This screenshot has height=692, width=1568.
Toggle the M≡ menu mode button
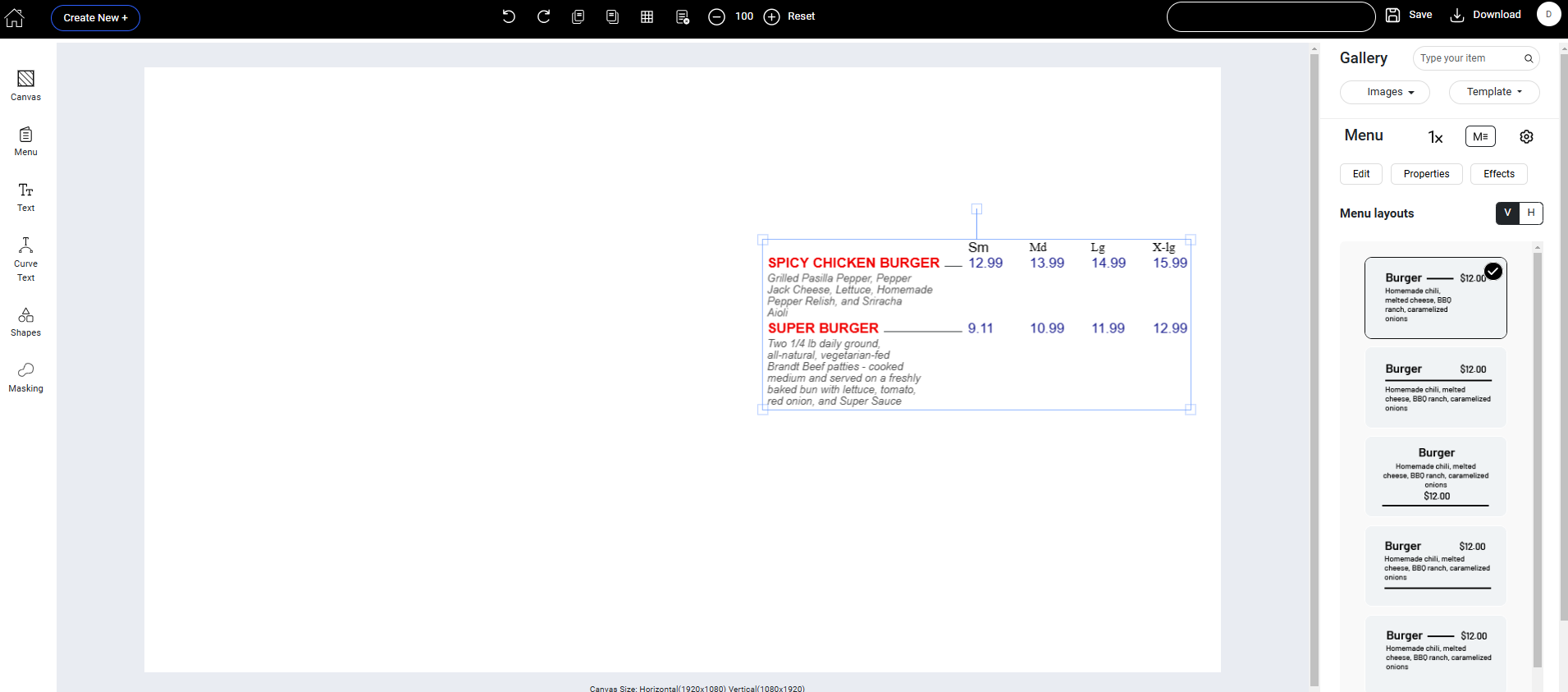(x=1480, y=137)
